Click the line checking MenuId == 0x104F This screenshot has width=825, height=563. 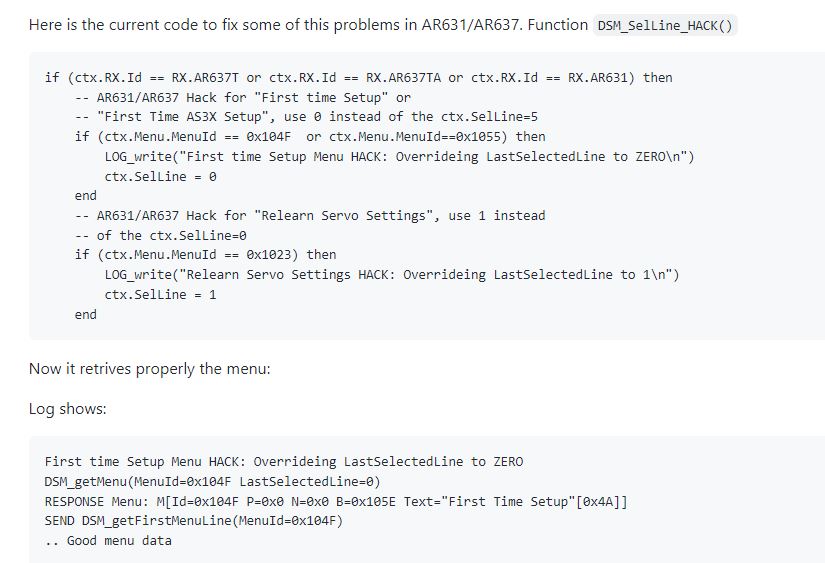[x=310, y=137]
